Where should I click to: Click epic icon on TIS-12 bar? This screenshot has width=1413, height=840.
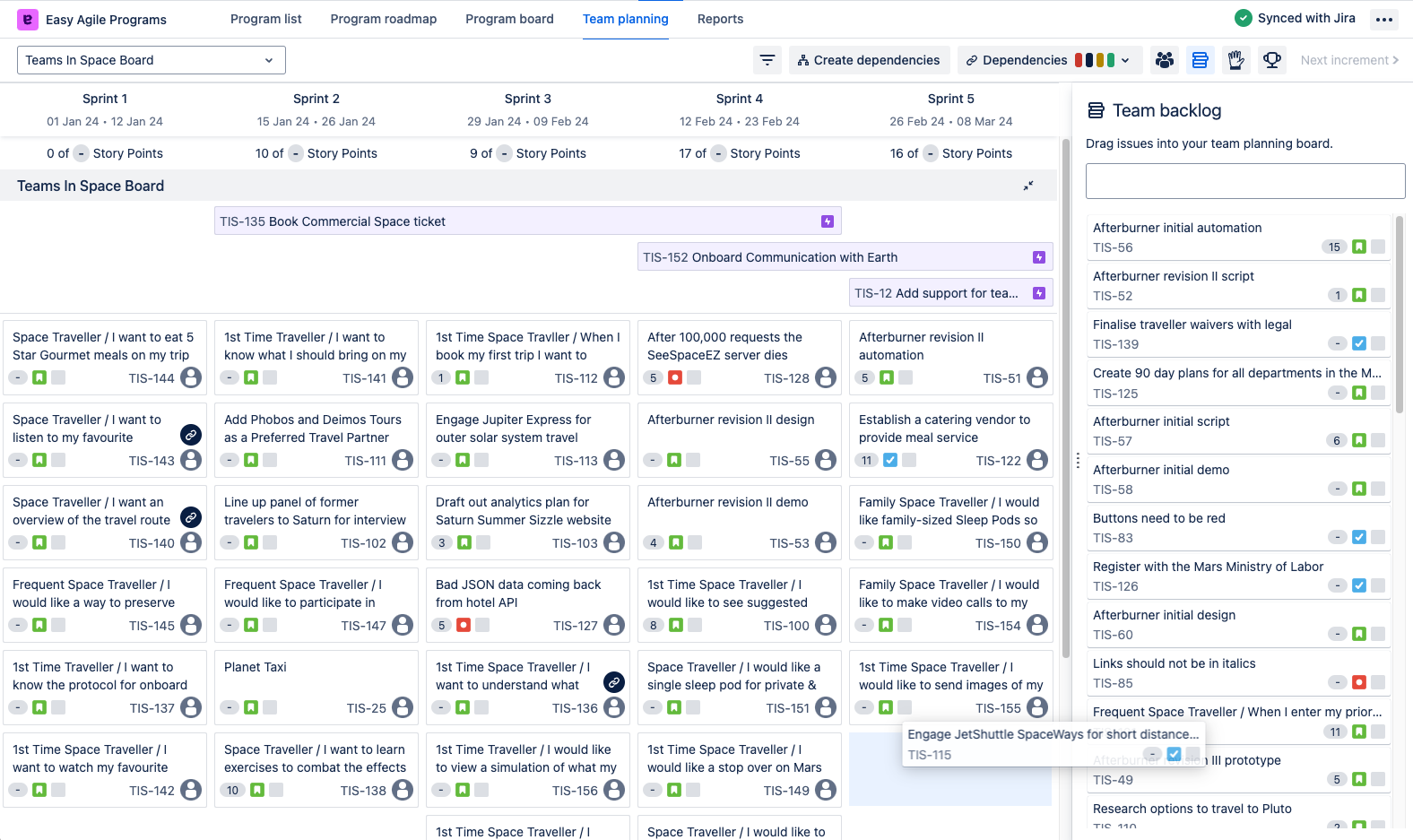coord(1039,293)
